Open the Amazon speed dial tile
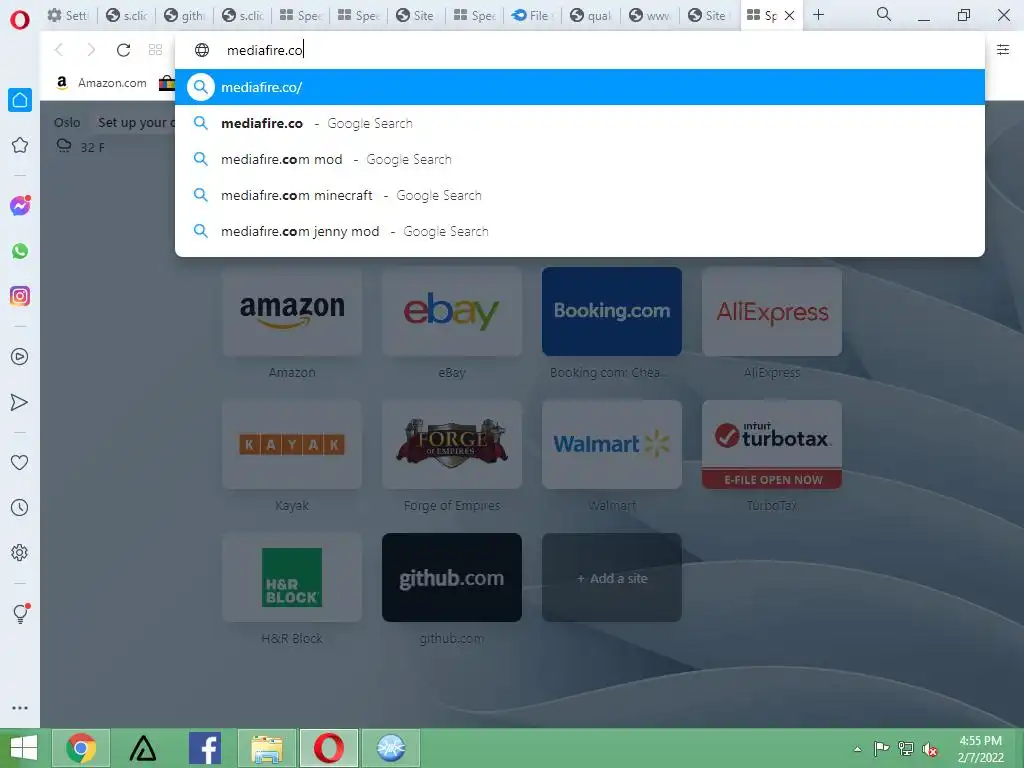The image size is (1024, 768). click(292, 312)
